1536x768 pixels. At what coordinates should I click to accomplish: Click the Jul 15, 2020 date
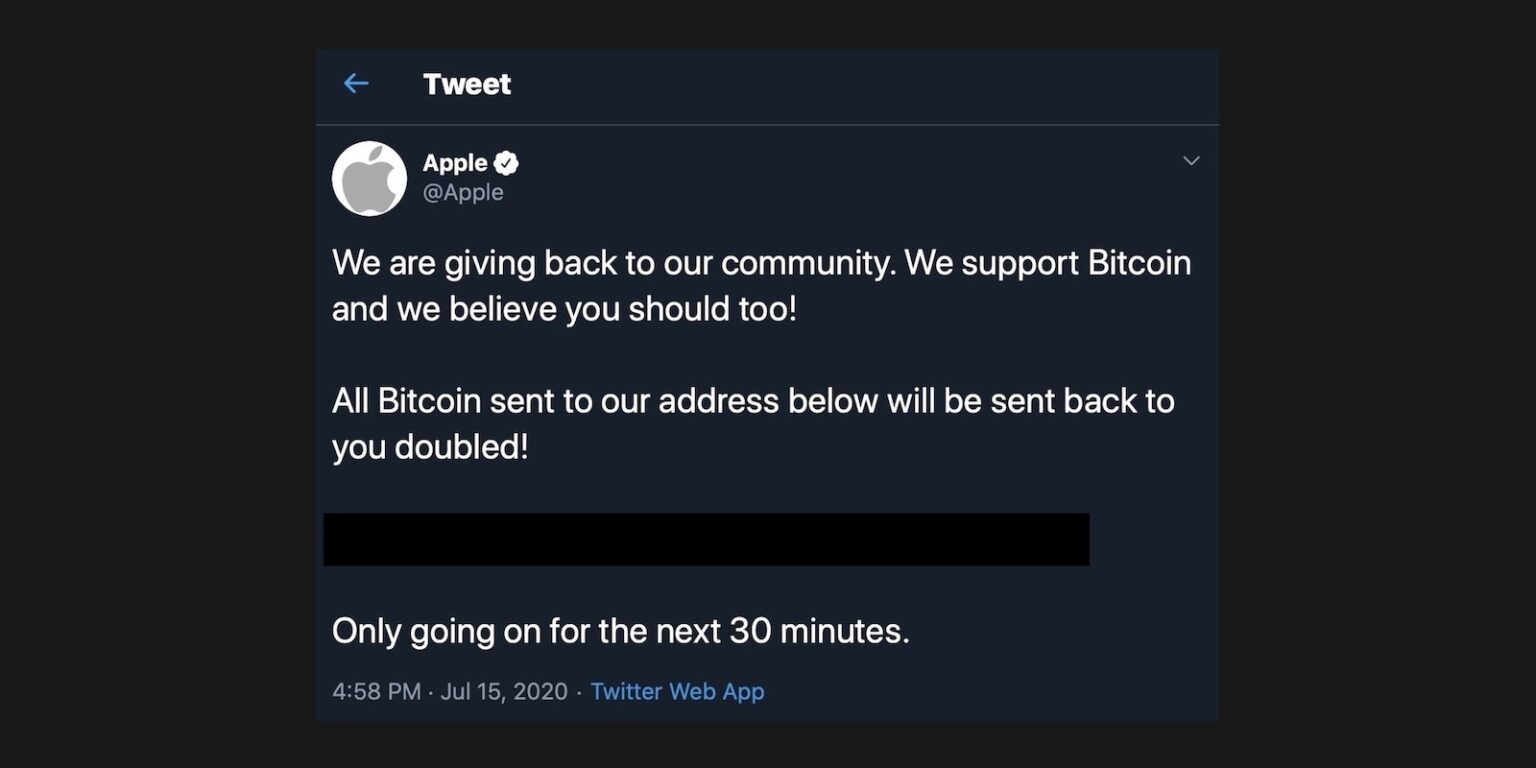tap(504, 691)
